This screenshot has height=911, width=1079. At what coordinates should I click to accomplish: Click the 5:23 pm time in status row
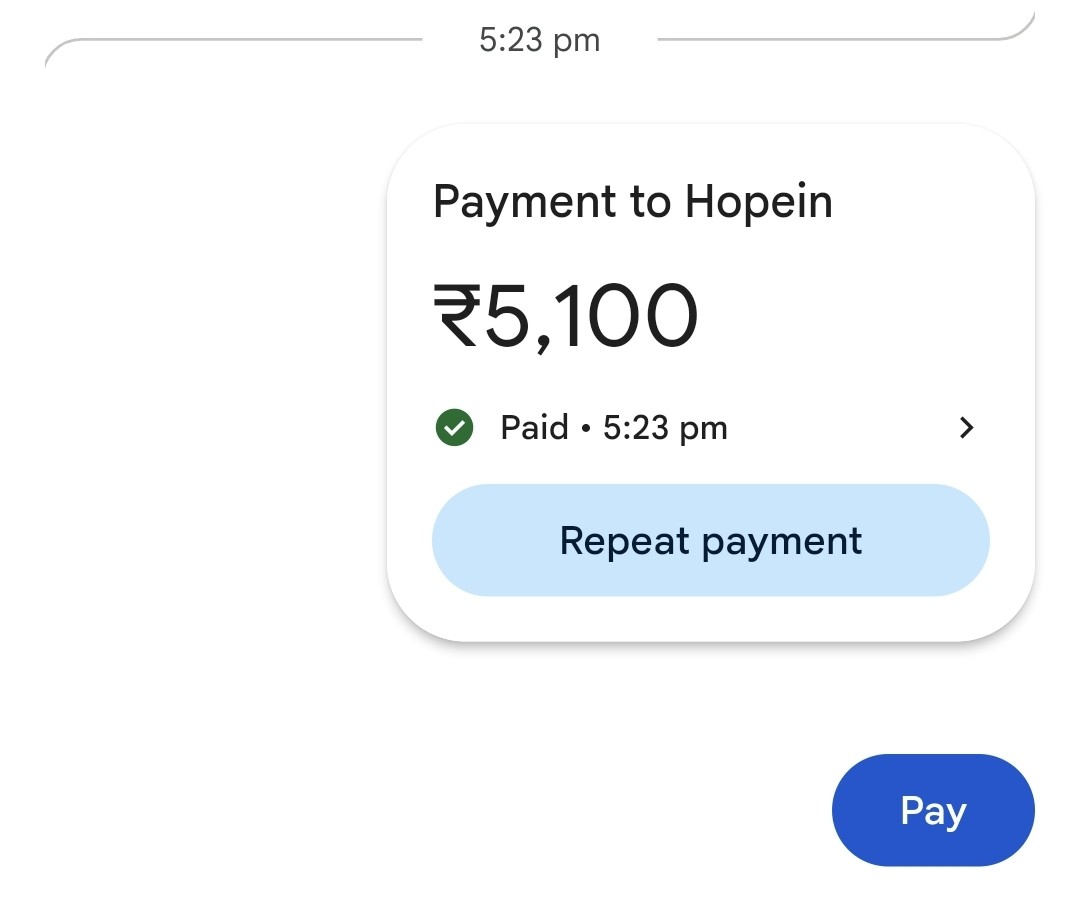[665, 428]
